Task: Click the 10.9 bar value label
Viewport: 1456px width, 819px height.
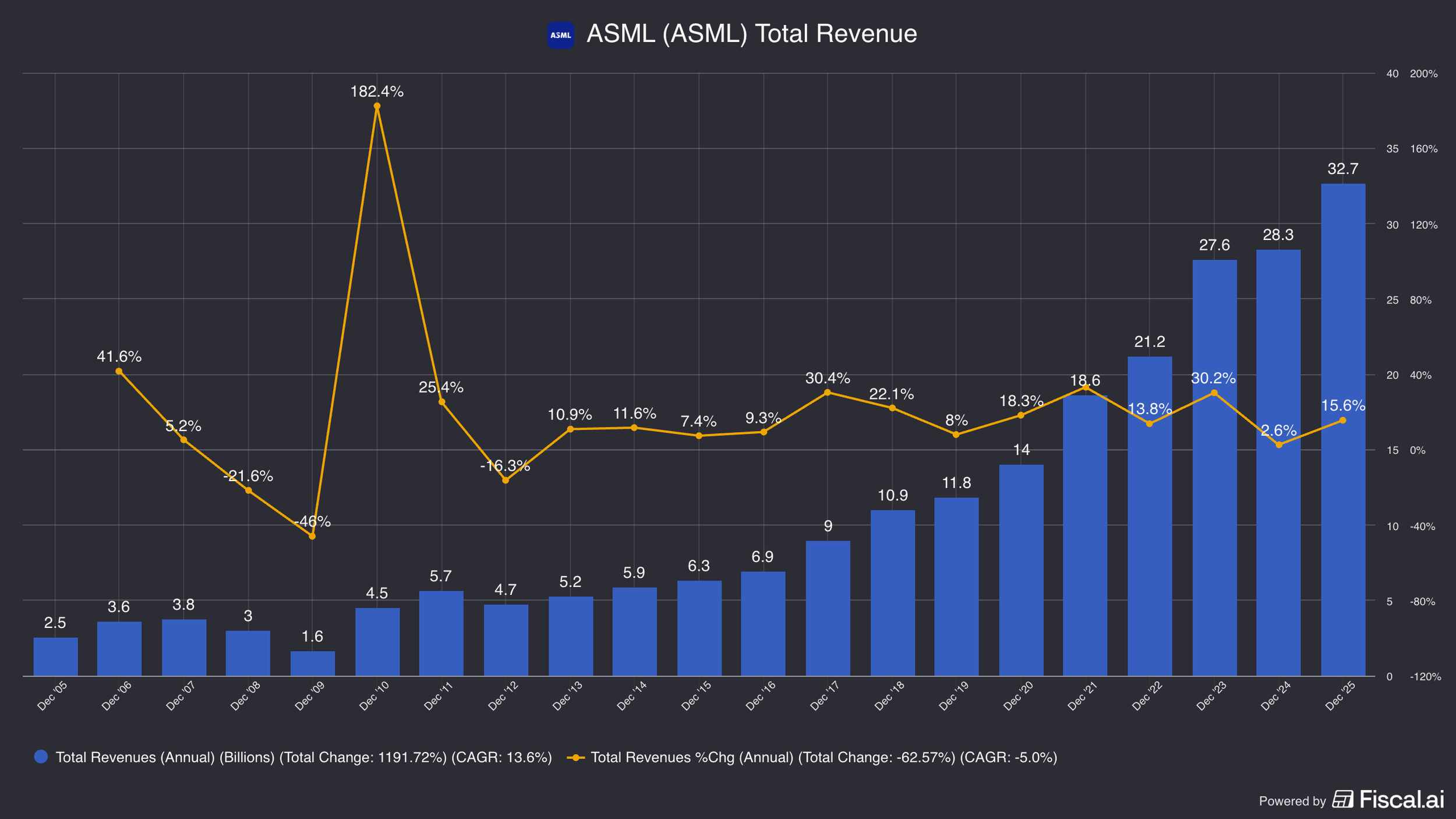Action: [892, 495]
